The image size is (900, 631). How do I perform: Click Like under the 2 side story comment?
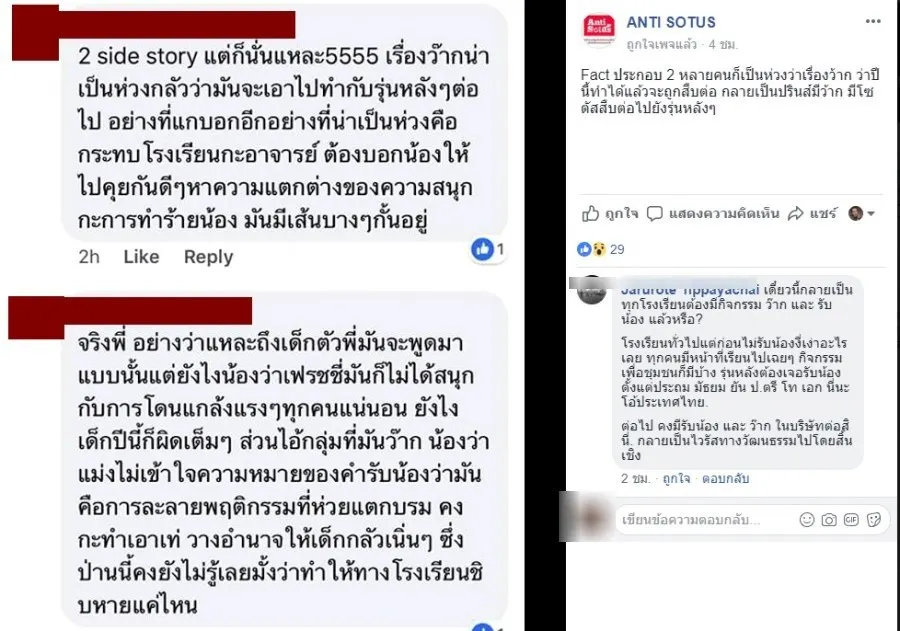click(x=141, y=256)
